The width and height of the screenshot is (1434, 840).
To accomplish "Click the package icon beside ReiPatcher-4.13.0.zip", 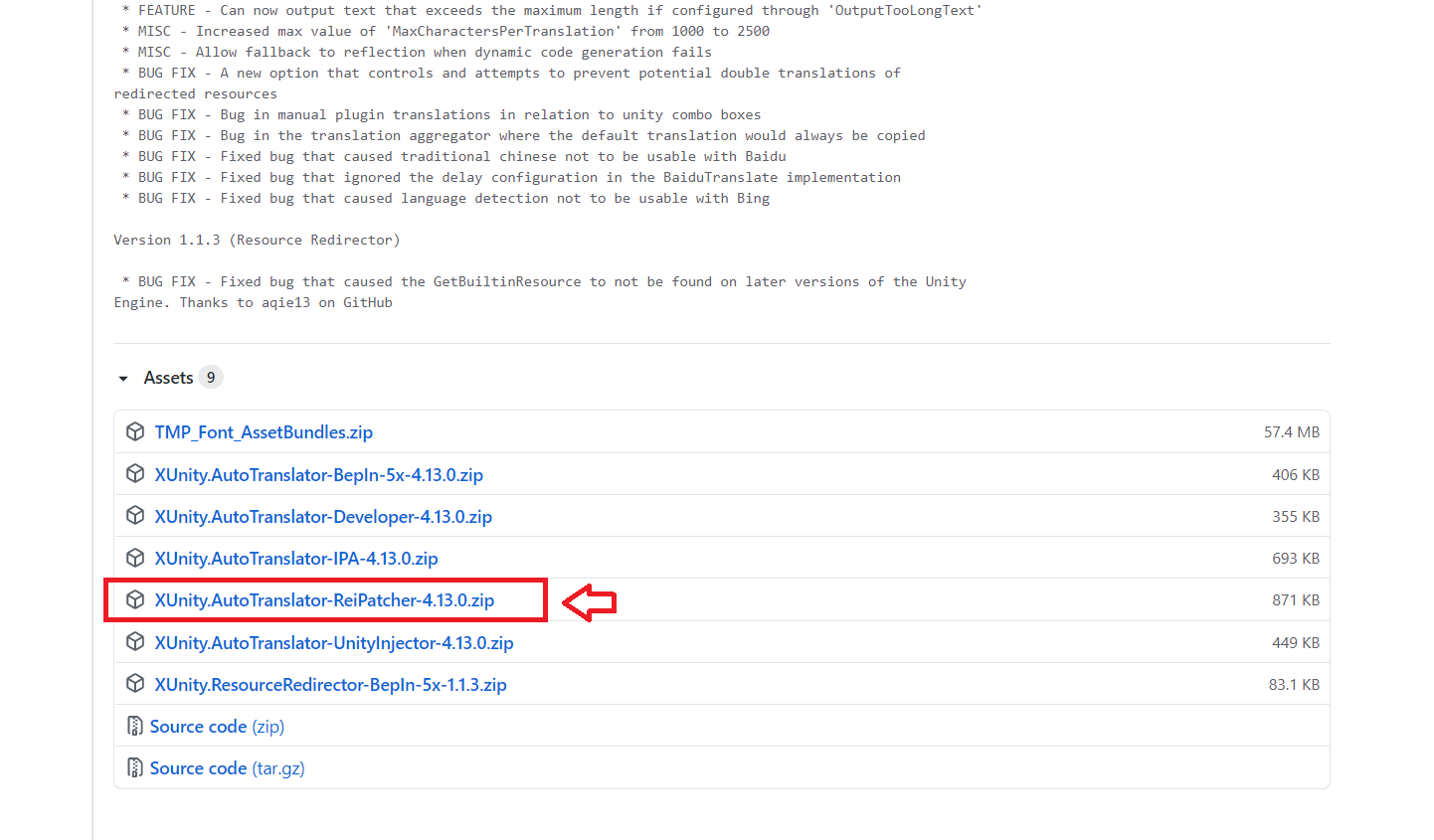I will [135, 599].
